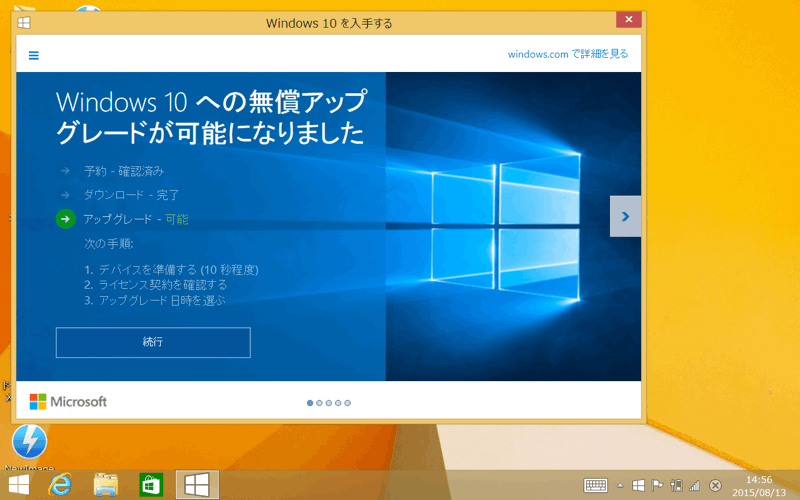Click the green arrow beside アップグレード - 可能
The width and height of the screenshot is (800, 500).
click(x=65, y=219)
